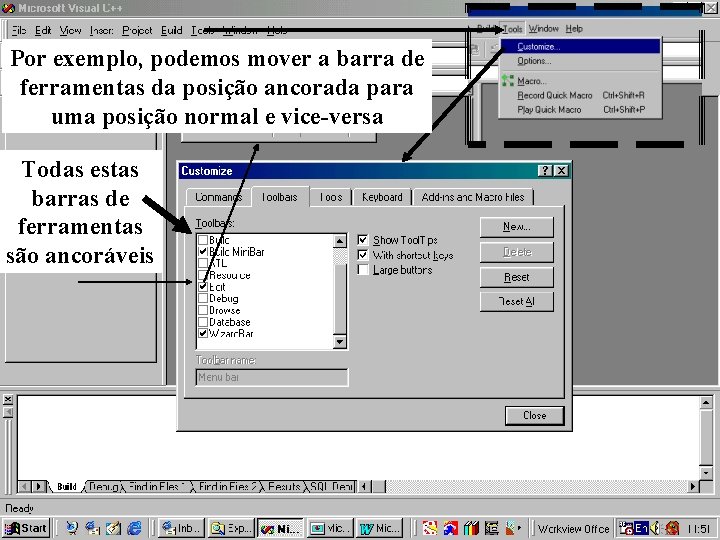
Task: Open the Windows Start menu
Action: point(26,528)
